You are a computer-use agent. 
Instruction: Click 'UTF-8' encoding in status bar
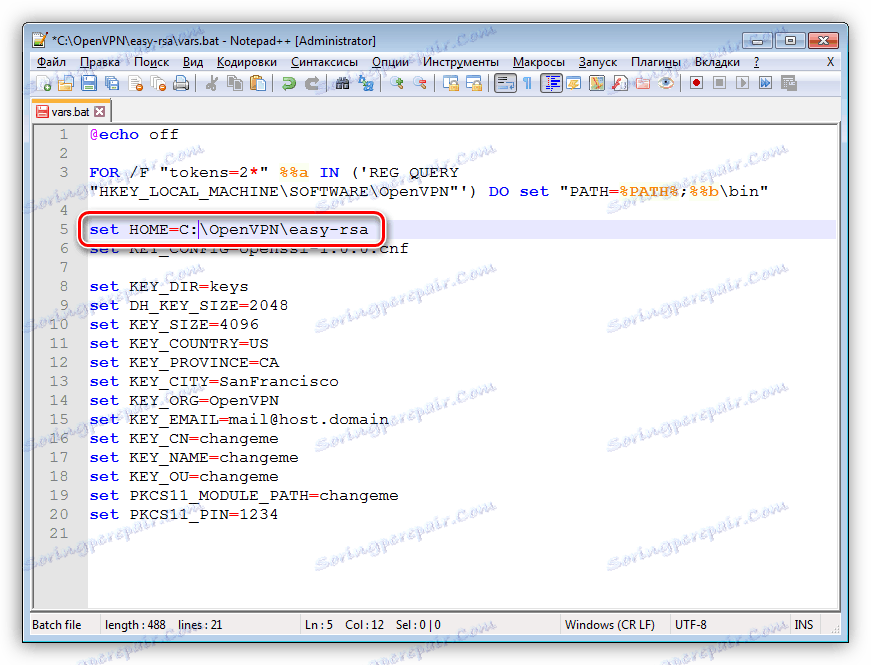pos(690,625)
